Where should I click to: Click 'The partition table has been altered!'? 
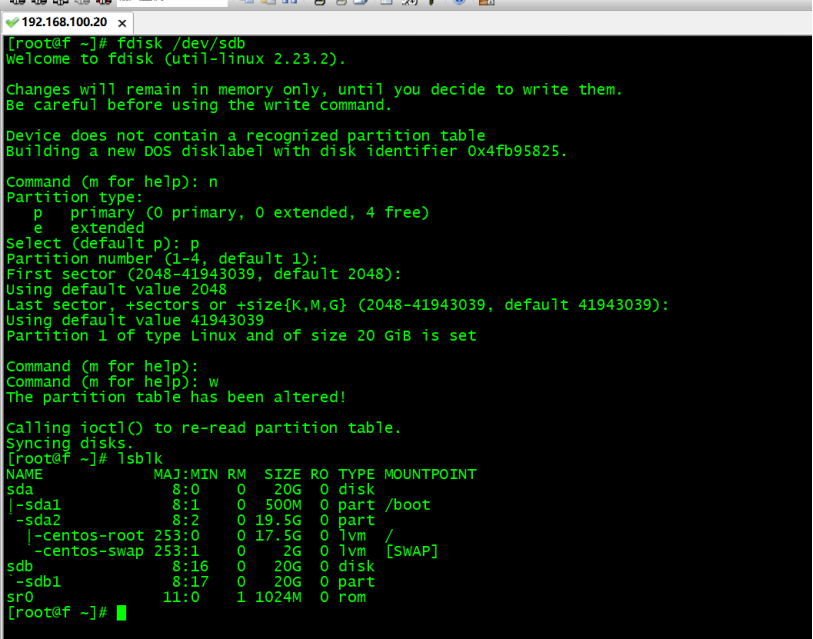(x=176, y=397)
